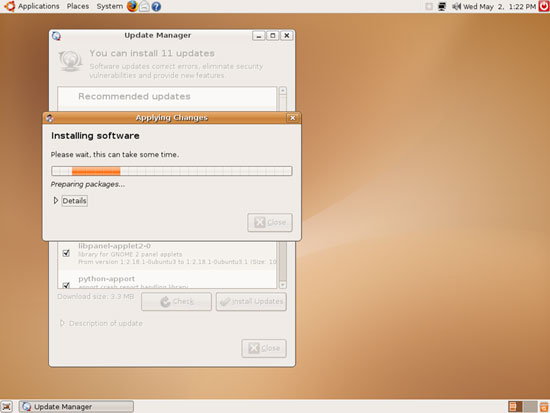The height and width of the screenshot is (413, 550).
Task: Open the mail client panel icon
Action: [x=144, y=6]
